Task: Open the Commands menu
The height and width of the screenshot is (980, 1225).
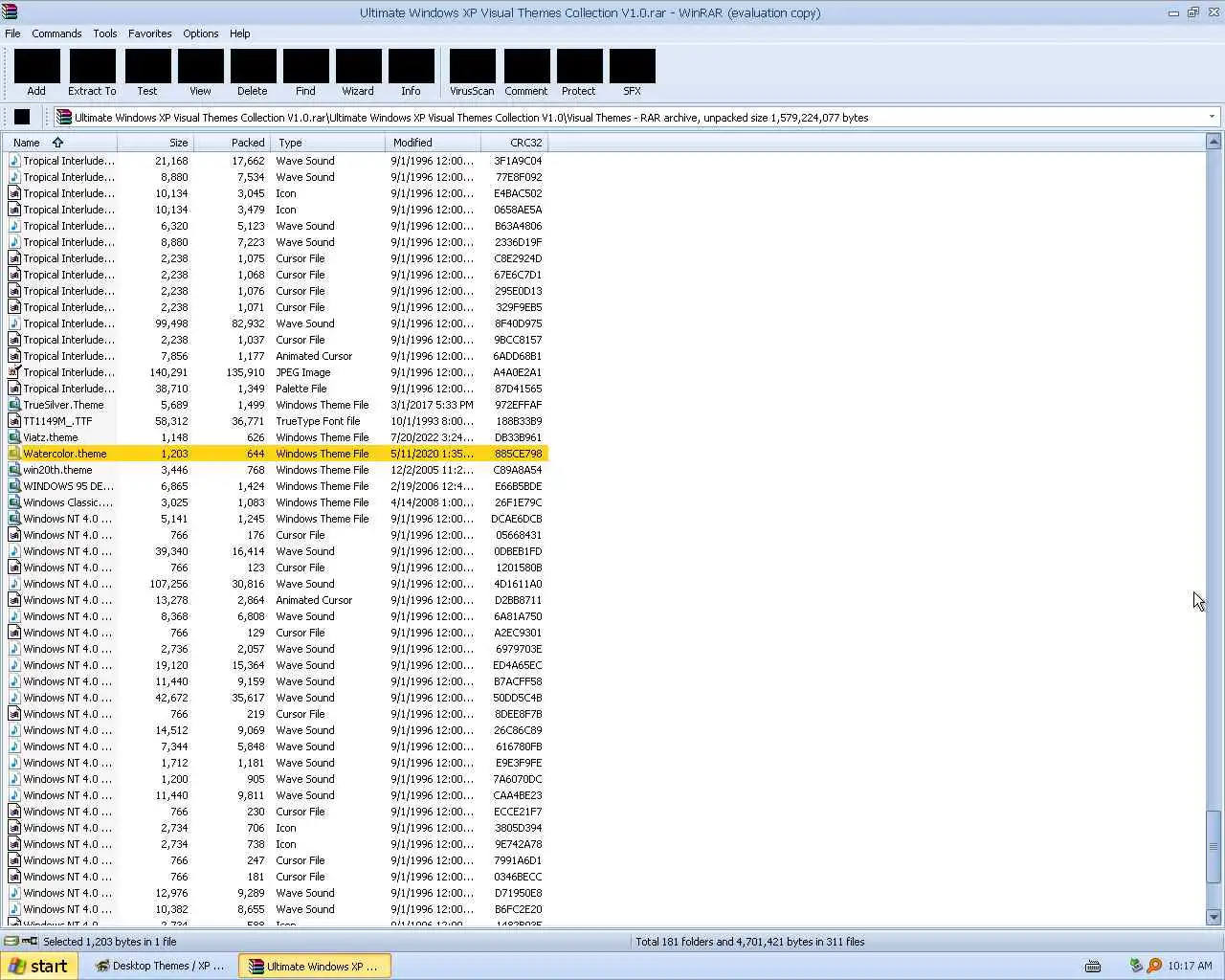Action: point(56,33)
